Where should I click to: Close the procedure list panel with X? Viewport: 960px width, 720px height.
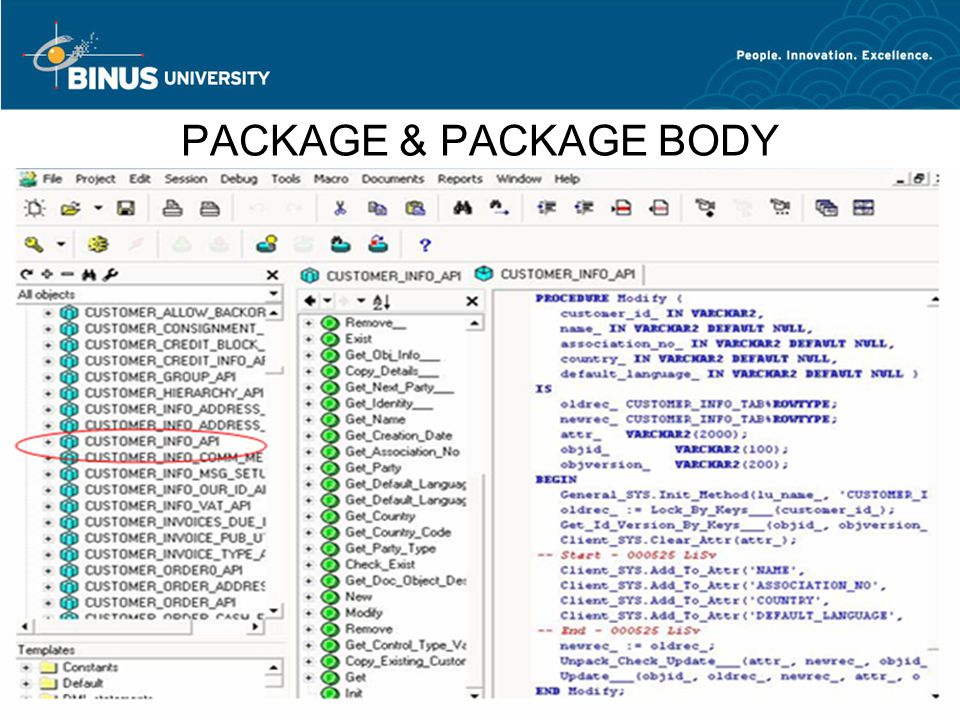point(472,301)
